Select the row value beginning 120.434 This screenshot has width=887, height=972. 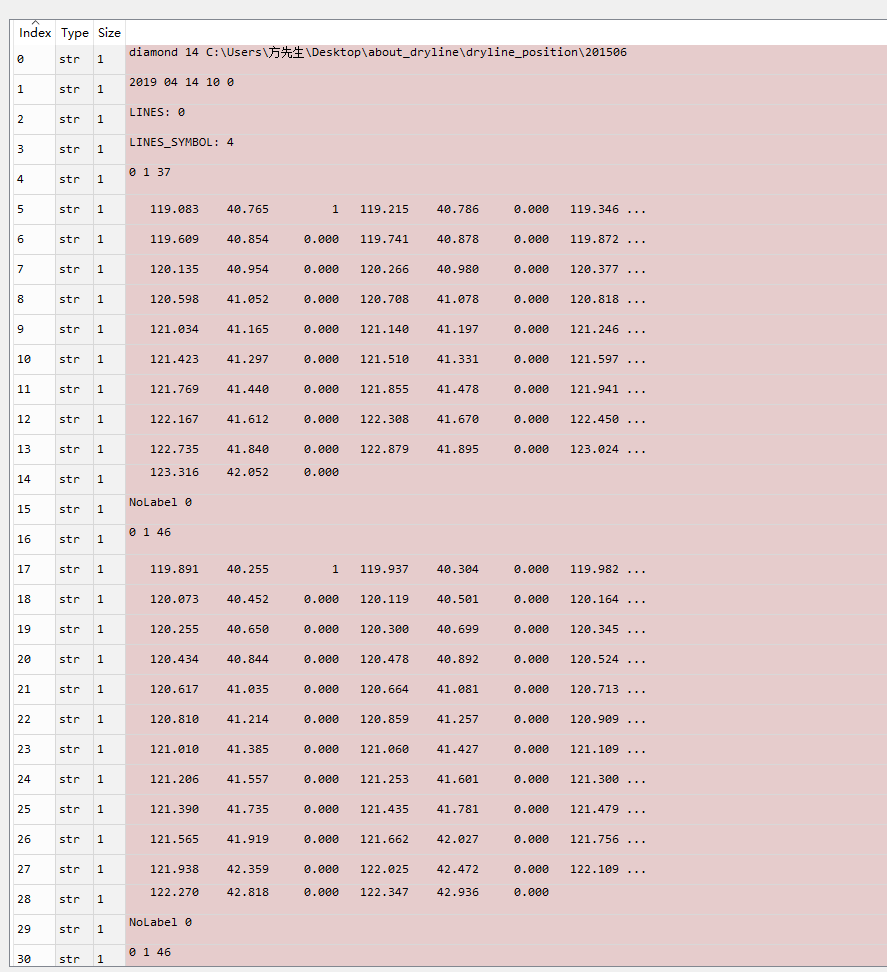click(506, 659)
